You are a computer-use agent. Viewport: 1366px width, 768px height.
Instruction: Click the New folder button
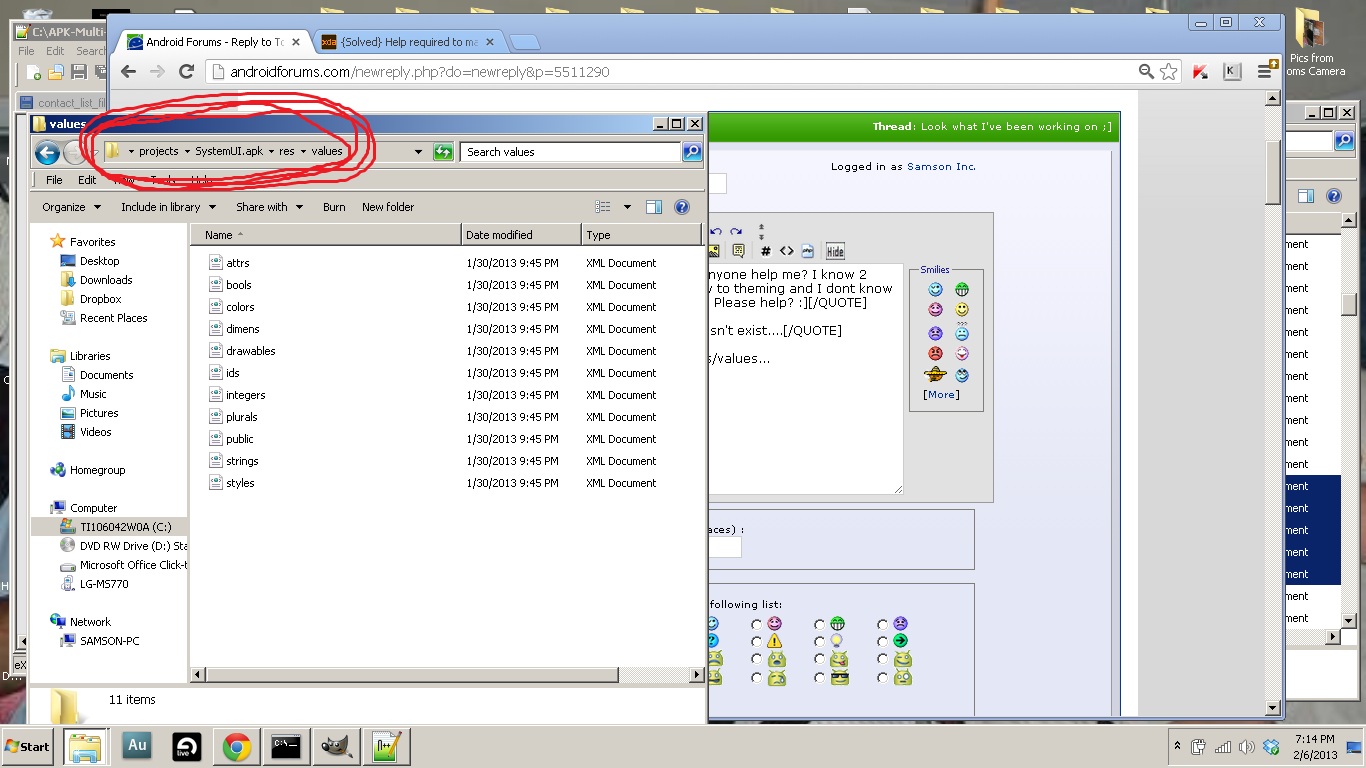point(388,207)
